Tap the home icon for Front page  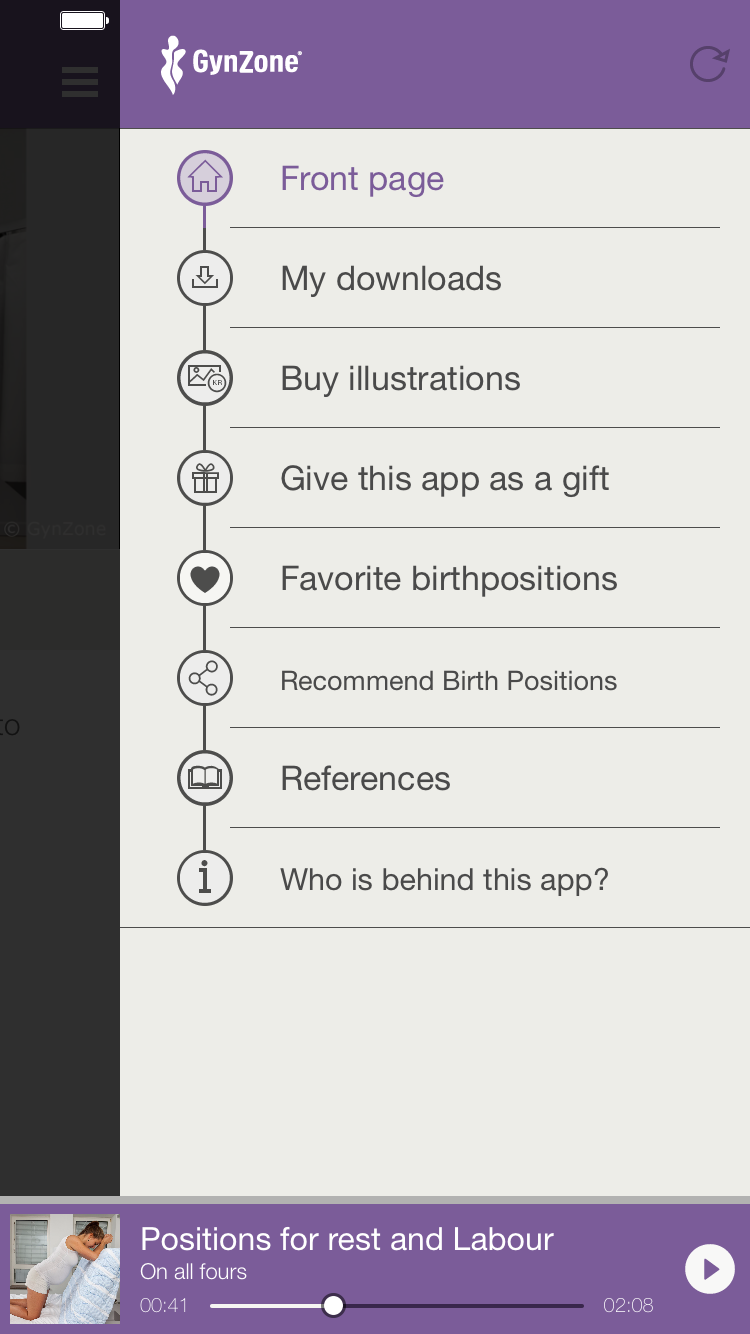(205, 178)
